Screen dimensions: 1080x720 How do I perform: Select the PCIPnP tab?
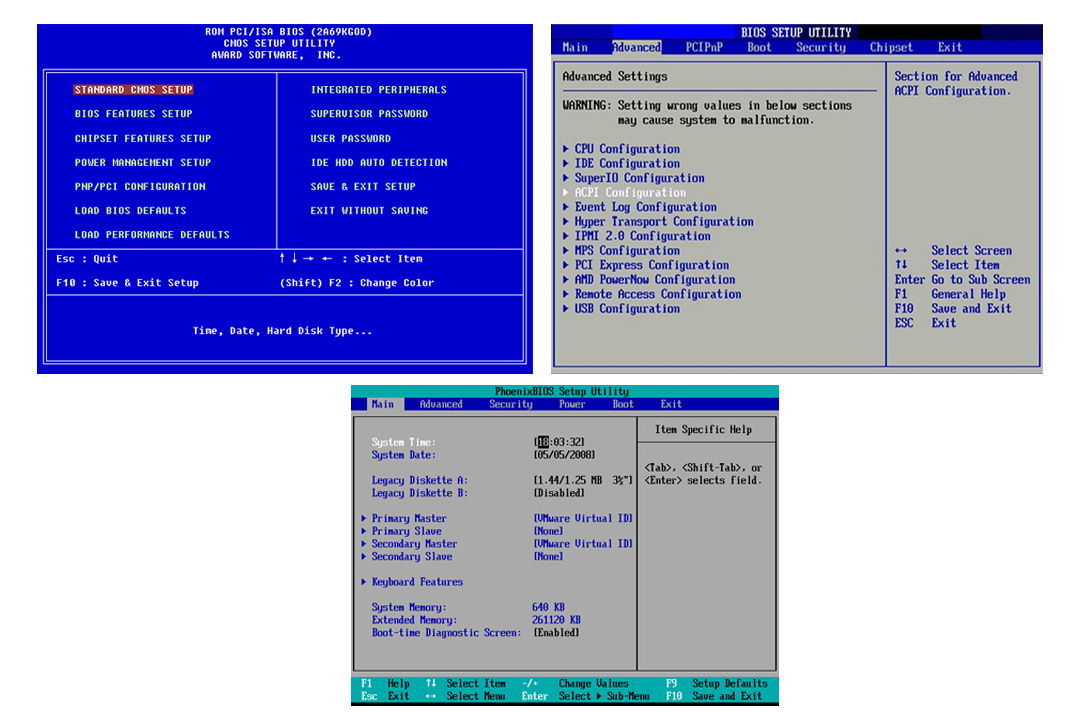[x=703, y=47]
